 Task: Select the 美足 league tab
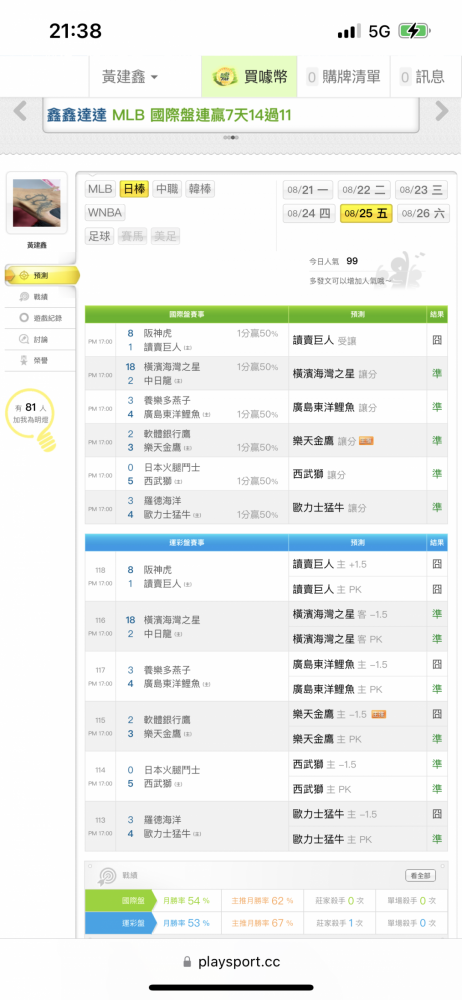point(166,237)
